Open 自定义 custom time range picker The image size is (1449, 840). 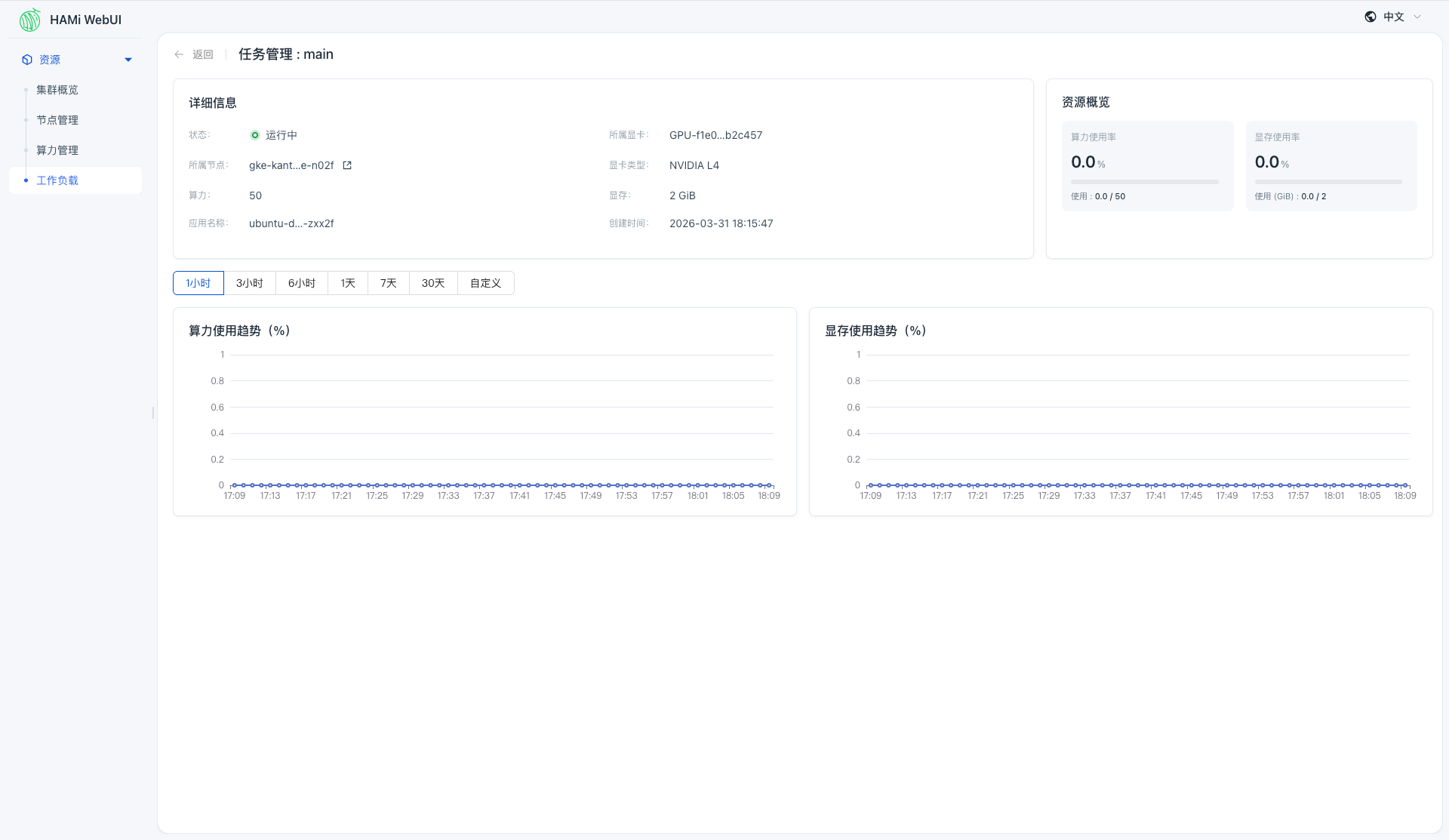485,283
